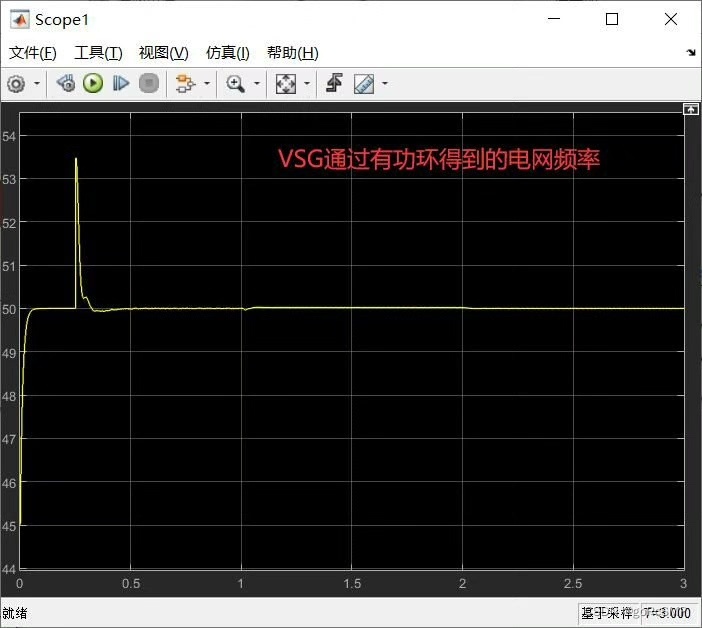Scale axes limits to fit view
The width and height of the screenshot is (702, 628).
(x=286, y=84)
